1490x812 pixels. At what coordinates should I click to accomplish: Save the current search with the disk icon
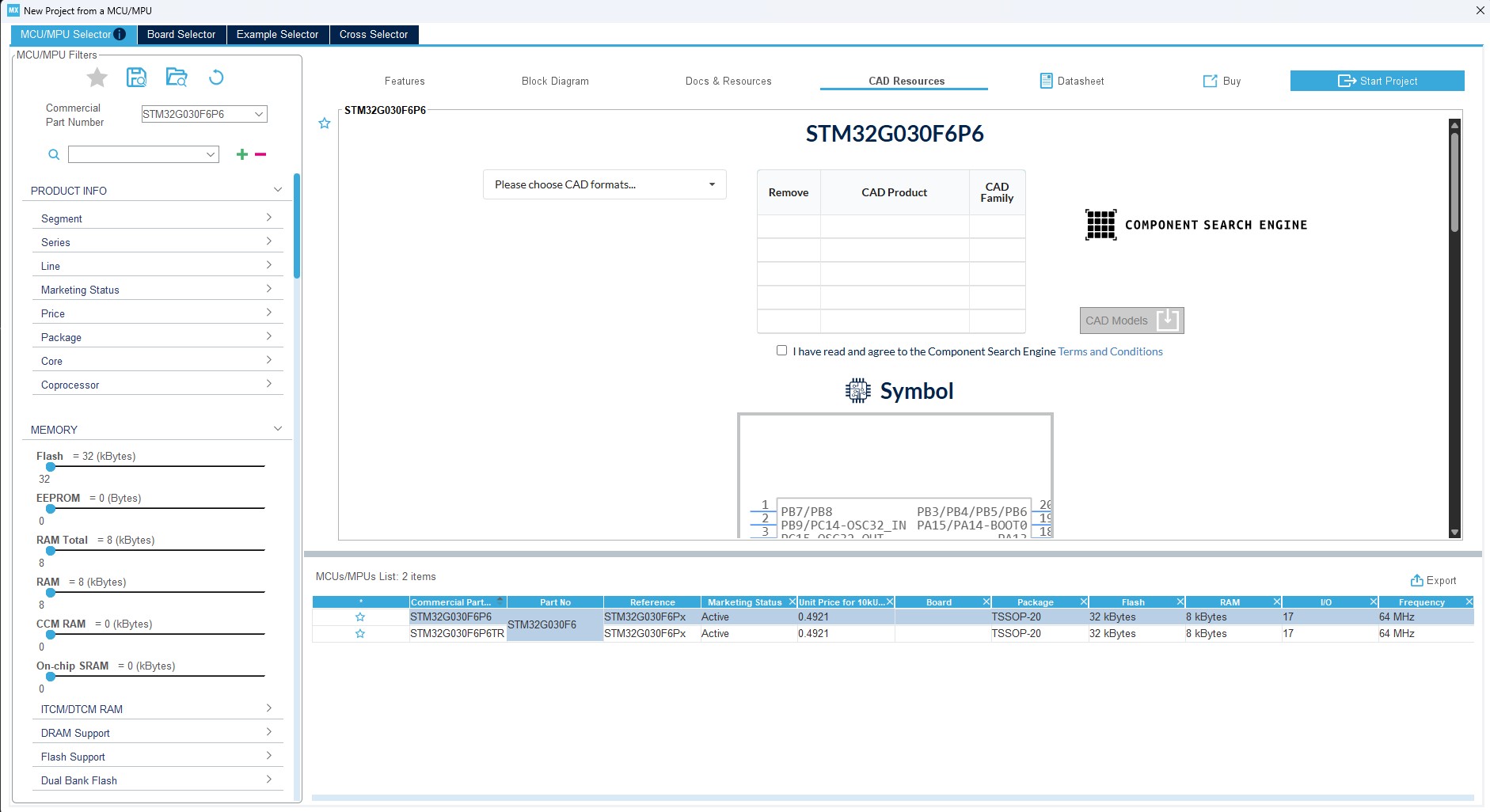pyautogui.click(x=137, y=77)
